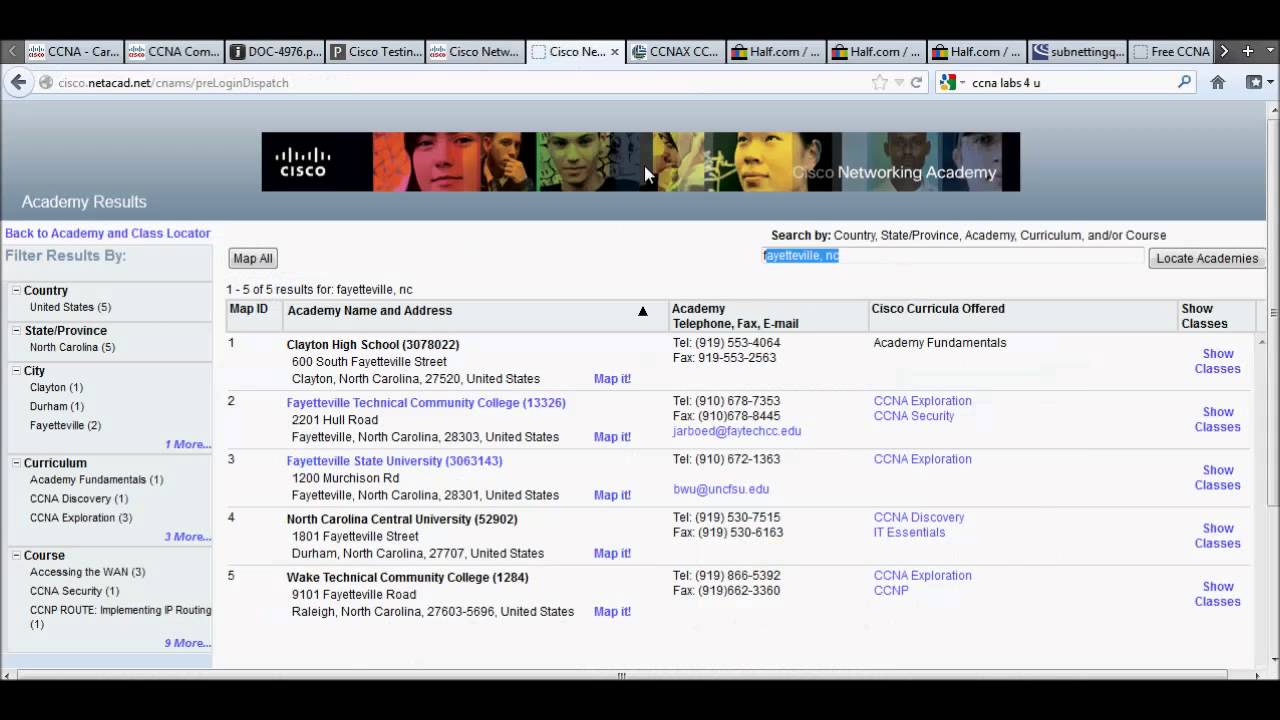The image size is (1280, 720).
Task: Collapse the Curriculum filter section
Action: (16, 463)
